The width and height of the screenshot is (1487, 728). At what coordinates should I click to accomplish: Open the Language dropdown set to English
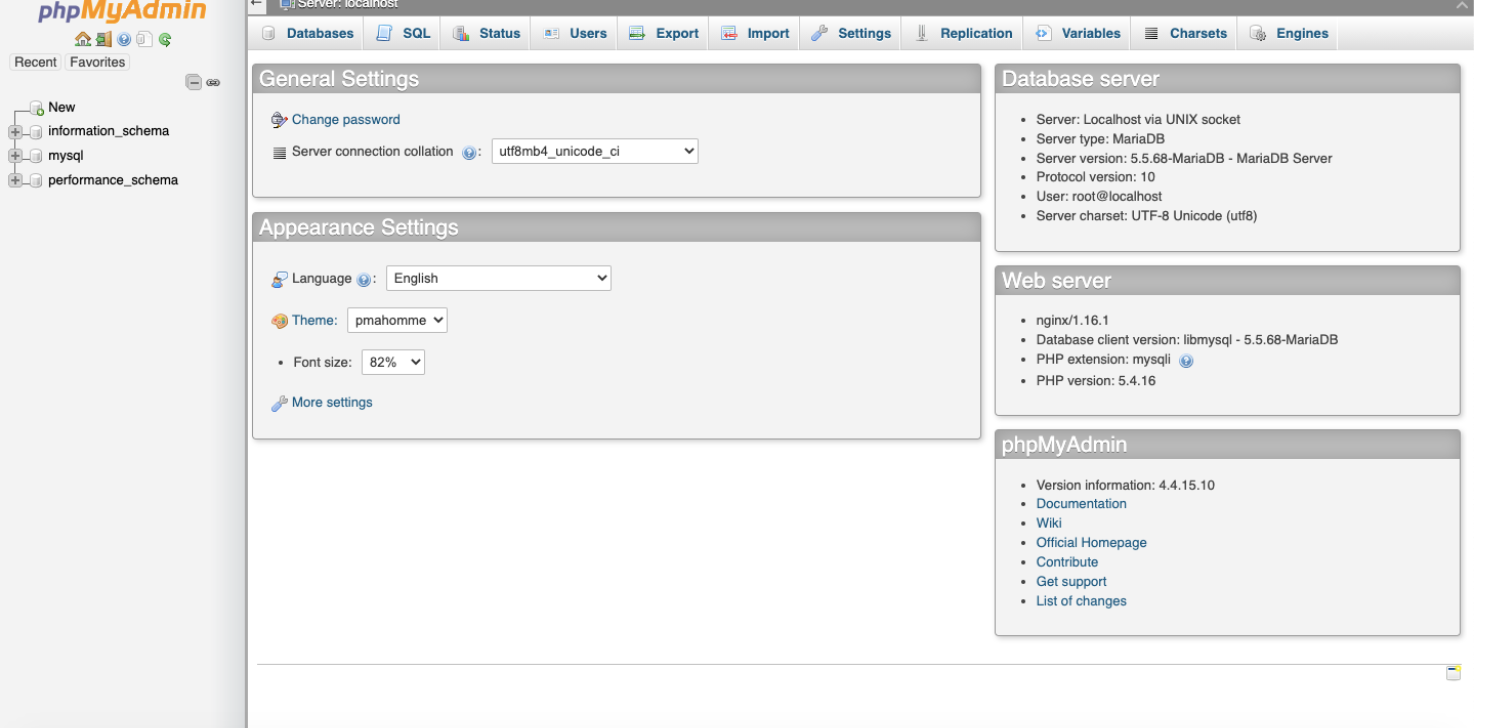(498, 278)
